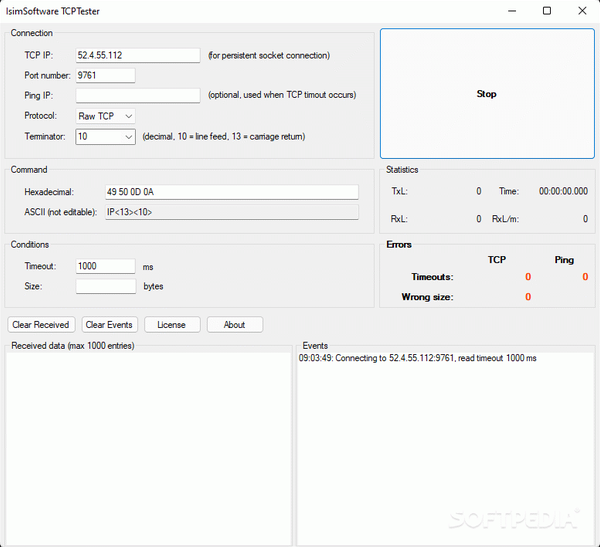Close the TCPTester window
This screenshot has width=600, height=547.
(582, 11)
